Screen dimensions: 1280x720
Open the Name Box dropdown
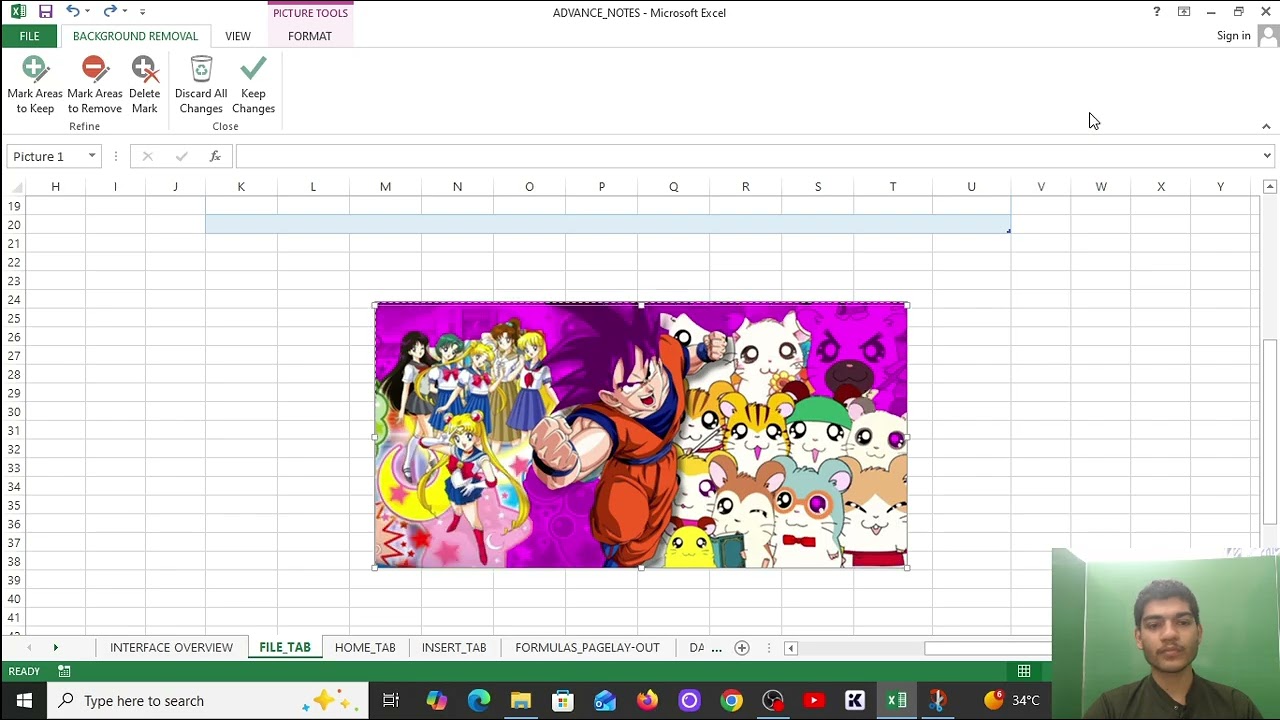coord(92,156)
